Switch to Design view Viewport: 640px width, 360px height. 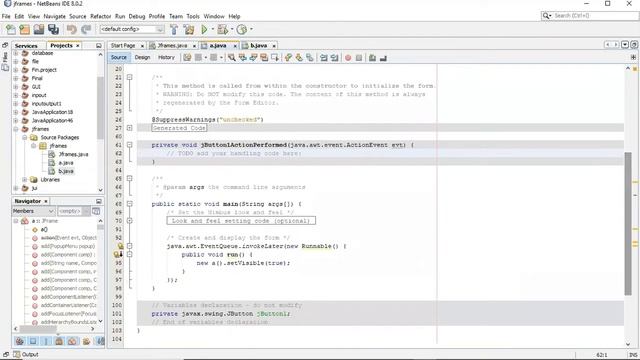pyautogui.click(x=142, y=58)
